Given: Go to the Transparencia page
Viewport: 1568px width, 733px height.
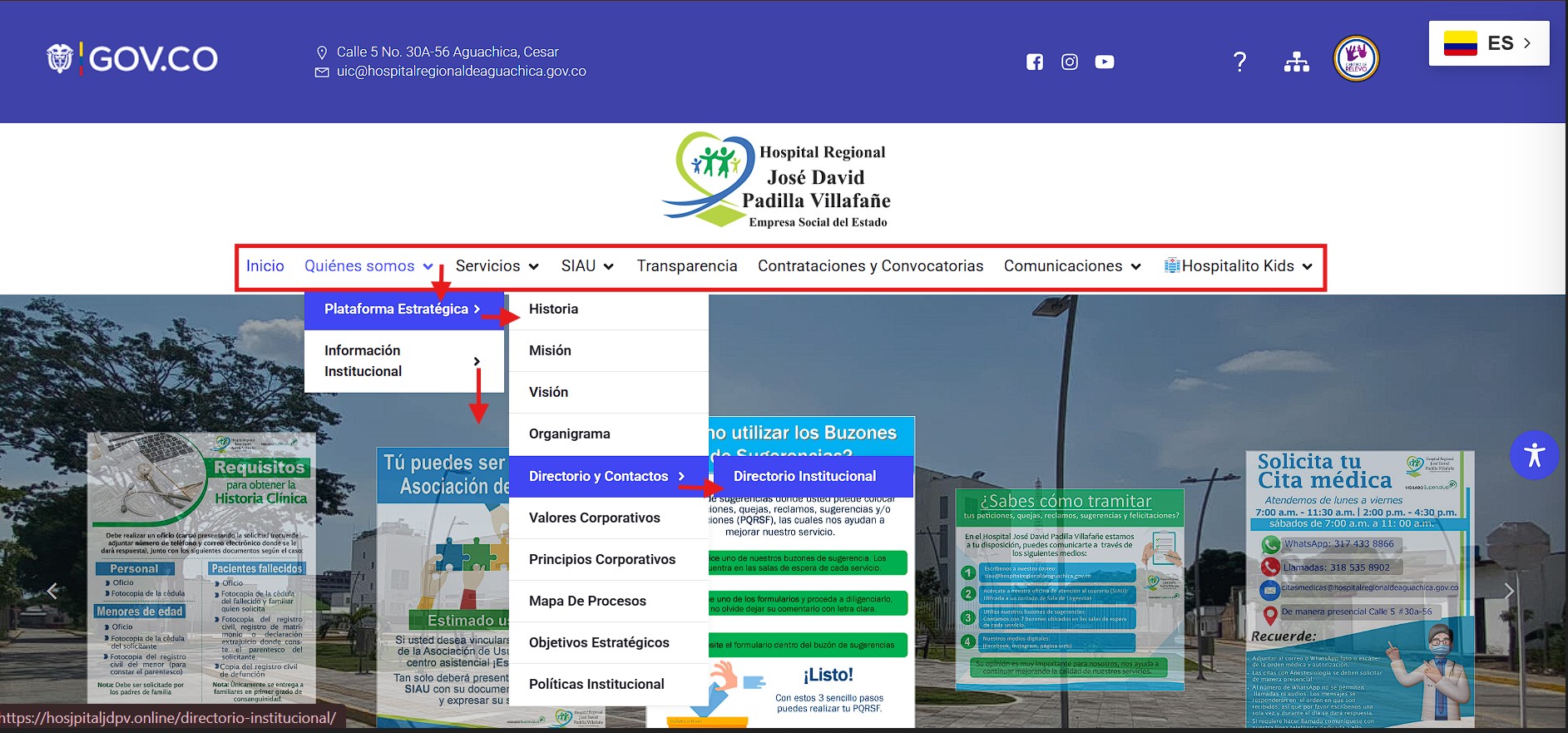Looking at the screenshot, I should point(687,266).
